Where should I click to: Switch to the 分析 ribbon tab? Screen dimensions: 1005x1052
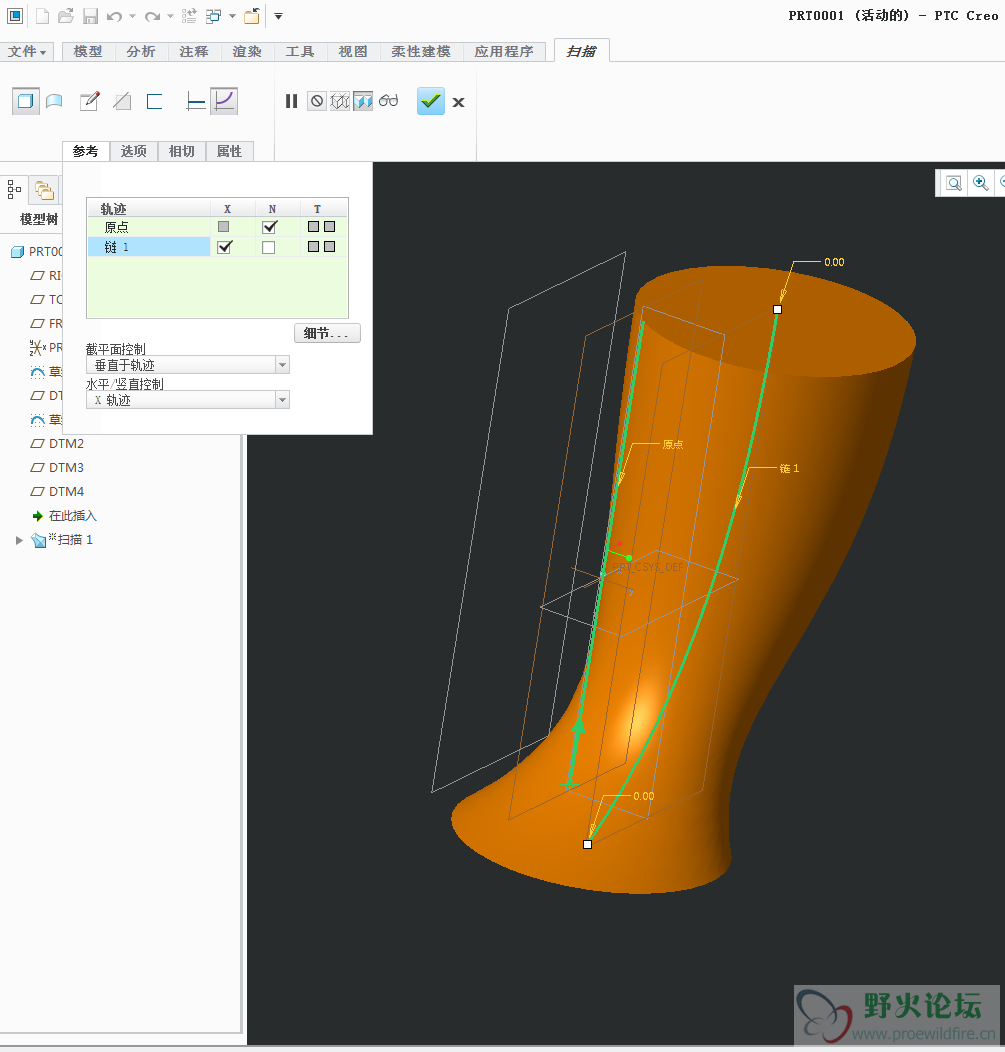(x=141, y=52)
